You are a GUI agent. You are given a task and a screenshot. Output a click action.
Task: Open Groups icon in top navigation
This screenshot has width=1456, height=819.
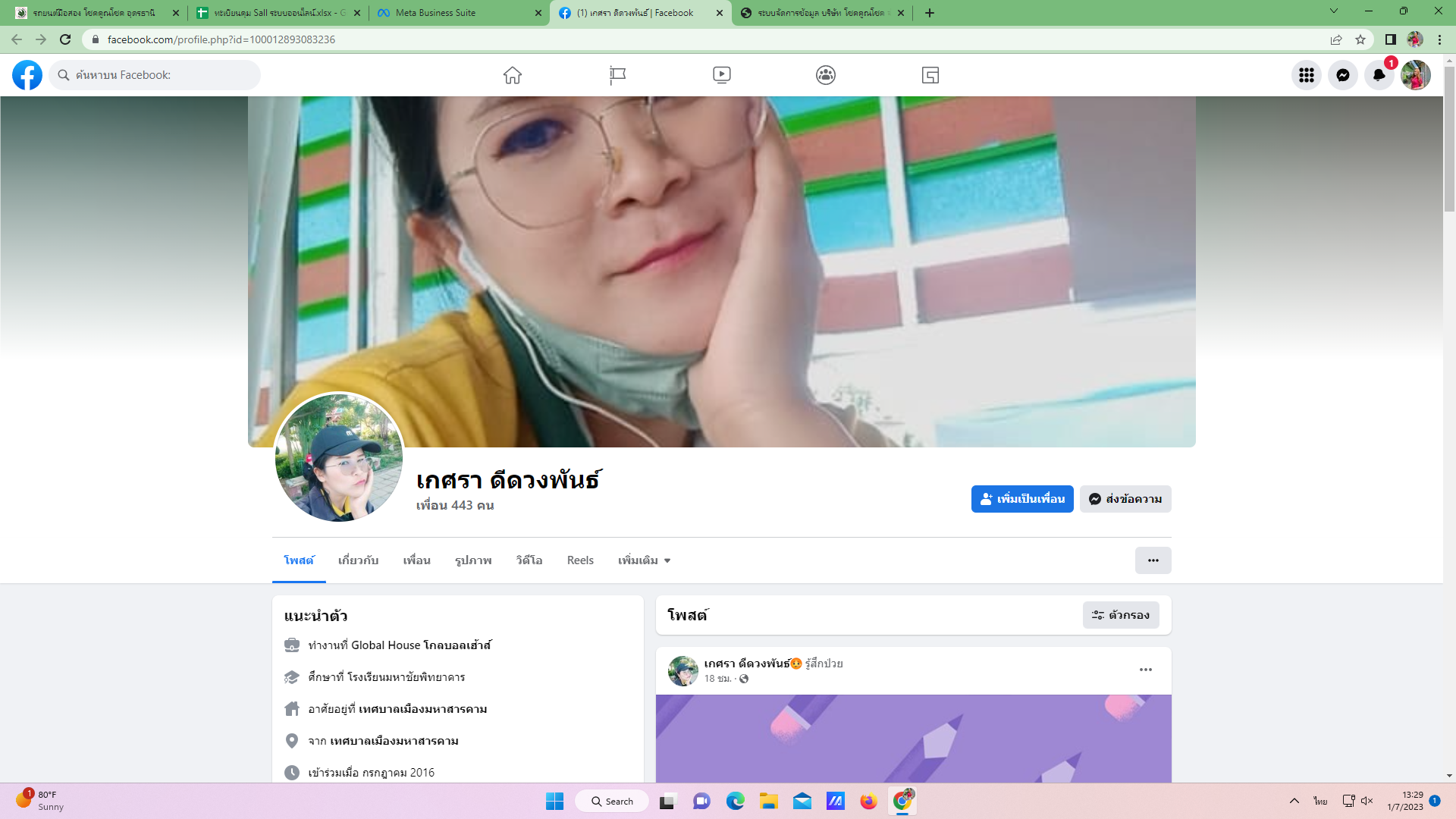tap(826, 75)
